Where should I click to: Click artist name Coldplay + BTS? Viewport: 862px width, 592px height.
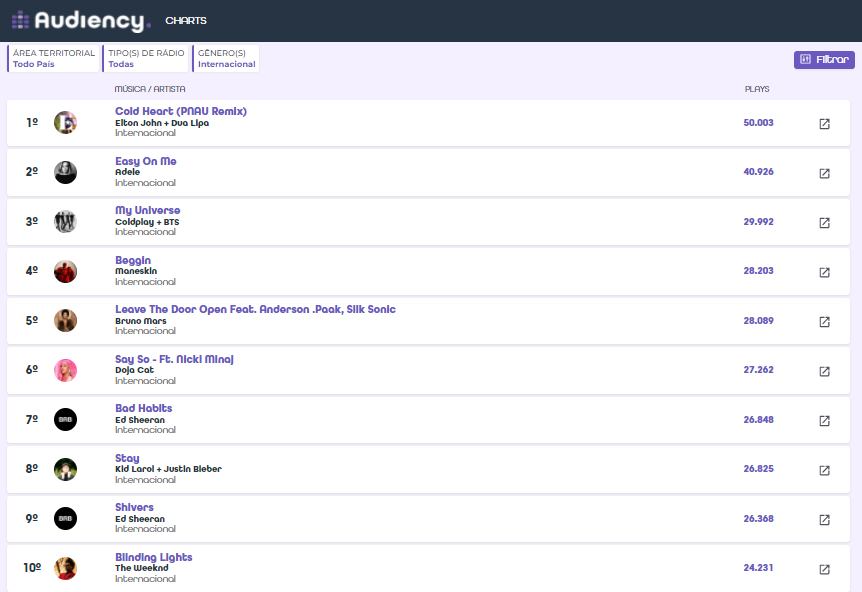coord(147,222)
